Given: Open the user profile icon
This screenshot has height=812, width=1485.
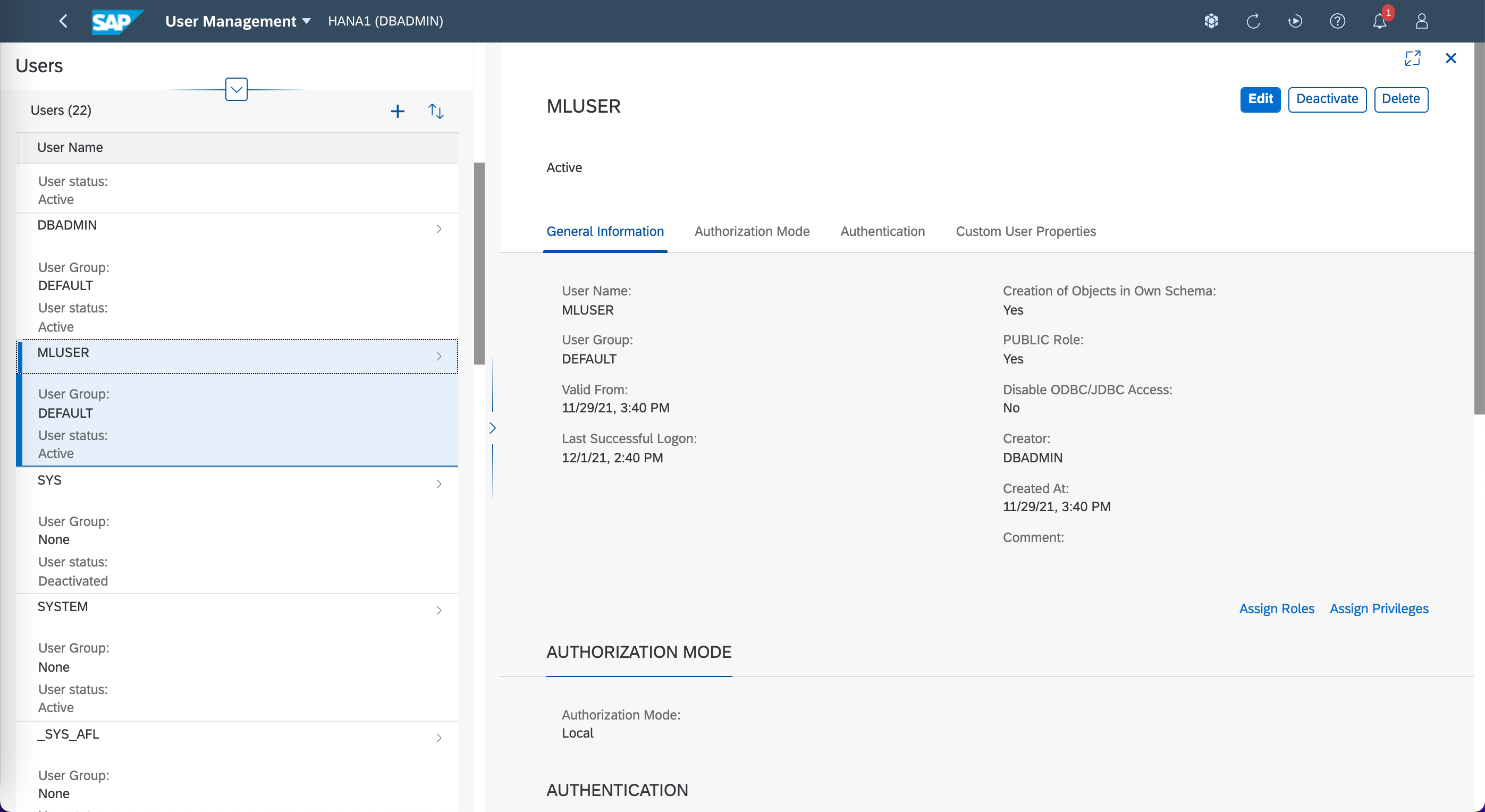Looking at the screenshot, I should click(x=1422, y=21).
